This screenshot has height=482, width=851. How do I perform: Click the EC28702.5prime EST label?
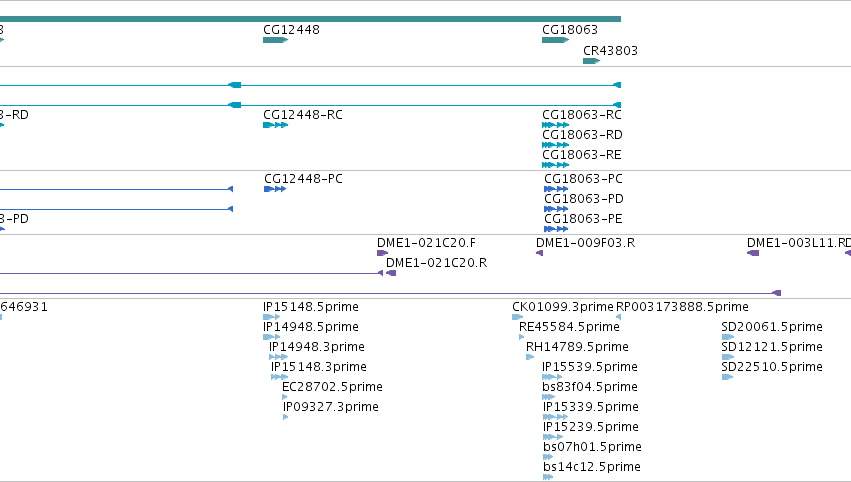333,388
